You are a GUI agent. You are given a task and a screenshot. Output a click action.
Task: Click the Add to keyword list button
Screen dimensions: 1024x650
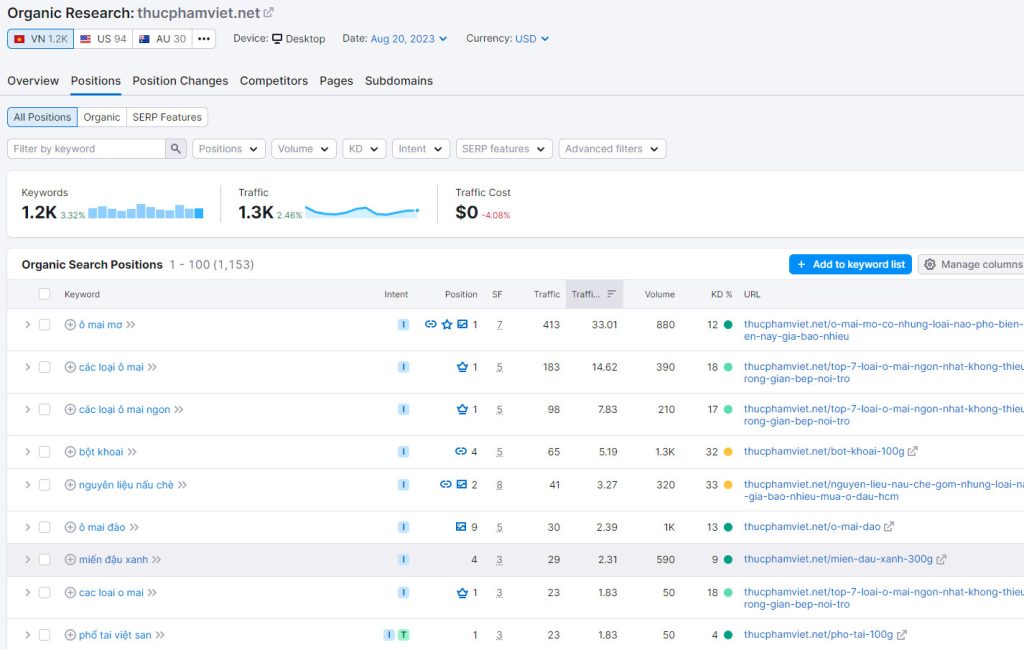[x=850, y=264]
